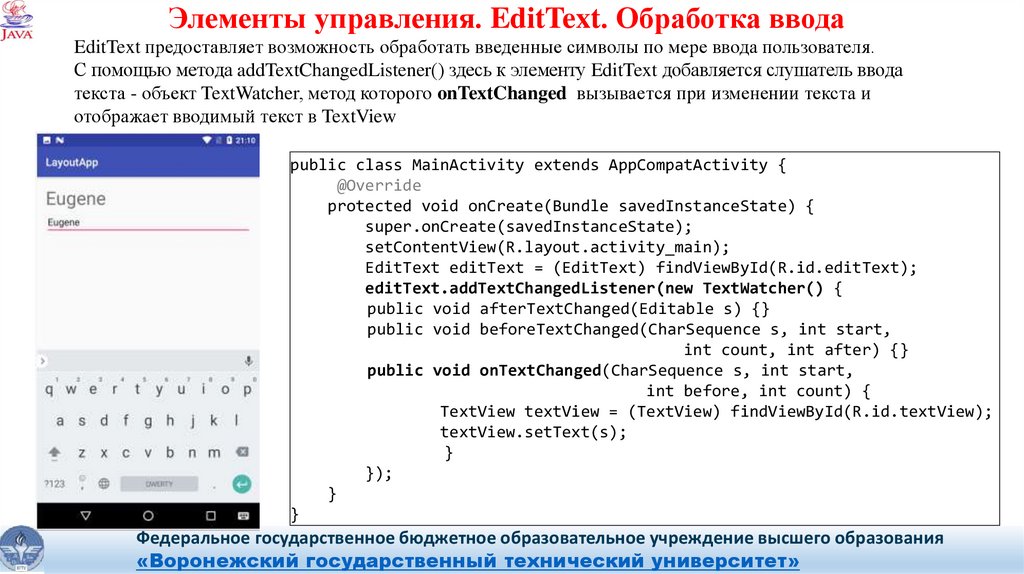Tap the n key
The image size is (1024, 574).
click(x=192, y=453)
